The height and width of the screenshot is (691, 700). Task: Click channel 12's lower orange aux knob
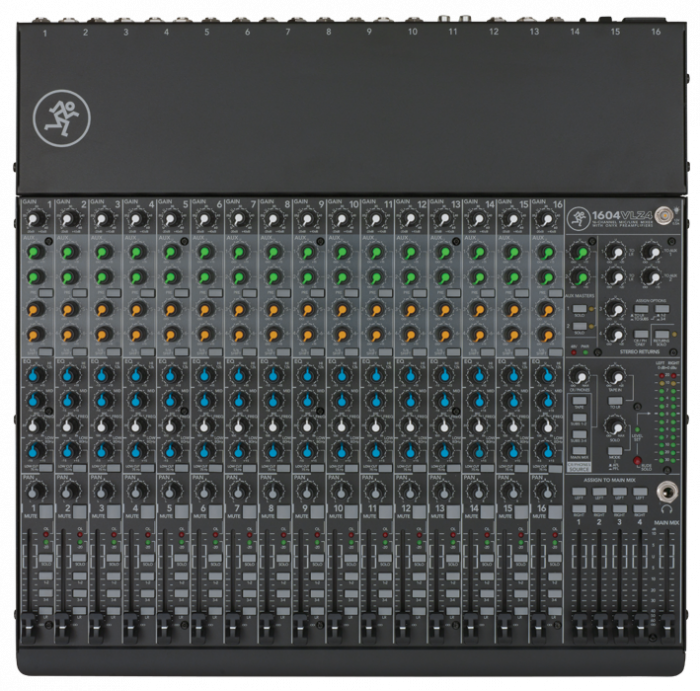pyautogui.click(x=408, y=332)
